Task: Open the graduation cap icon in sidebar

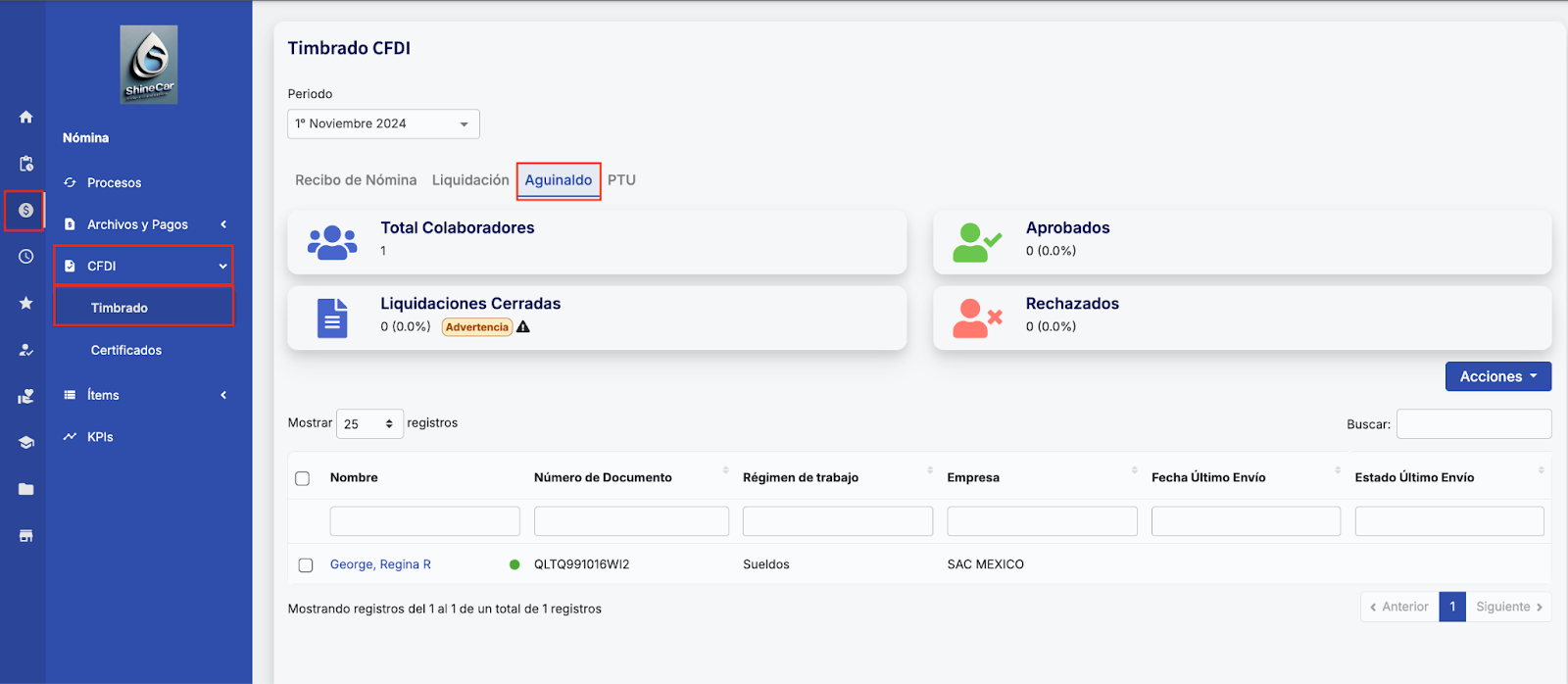Action: coord(26,443)
